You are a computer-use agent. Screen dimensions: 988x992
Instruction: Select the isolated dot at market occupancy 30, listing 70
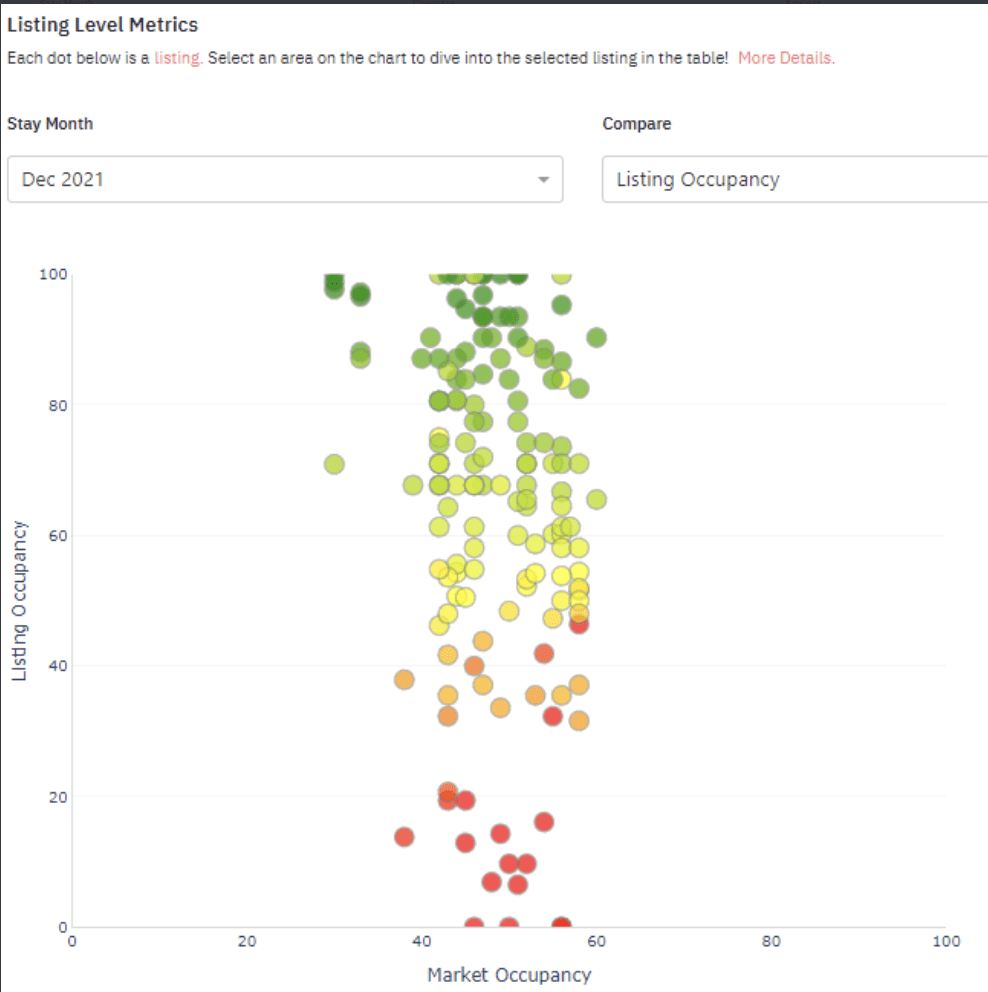(x=334, y=464)
